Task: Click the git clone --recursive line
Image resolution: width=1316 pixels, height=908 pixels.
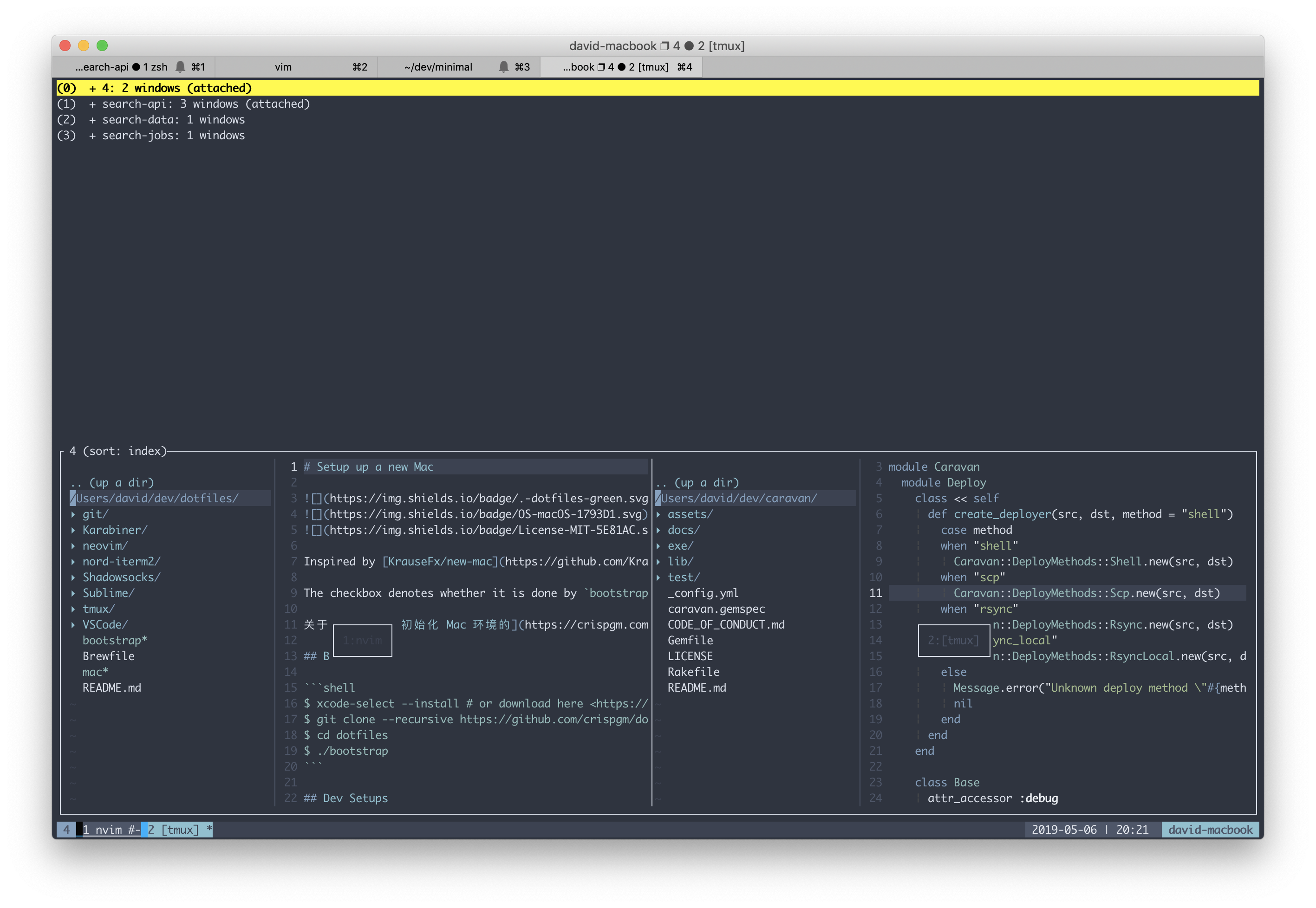Action: [476, 720]
